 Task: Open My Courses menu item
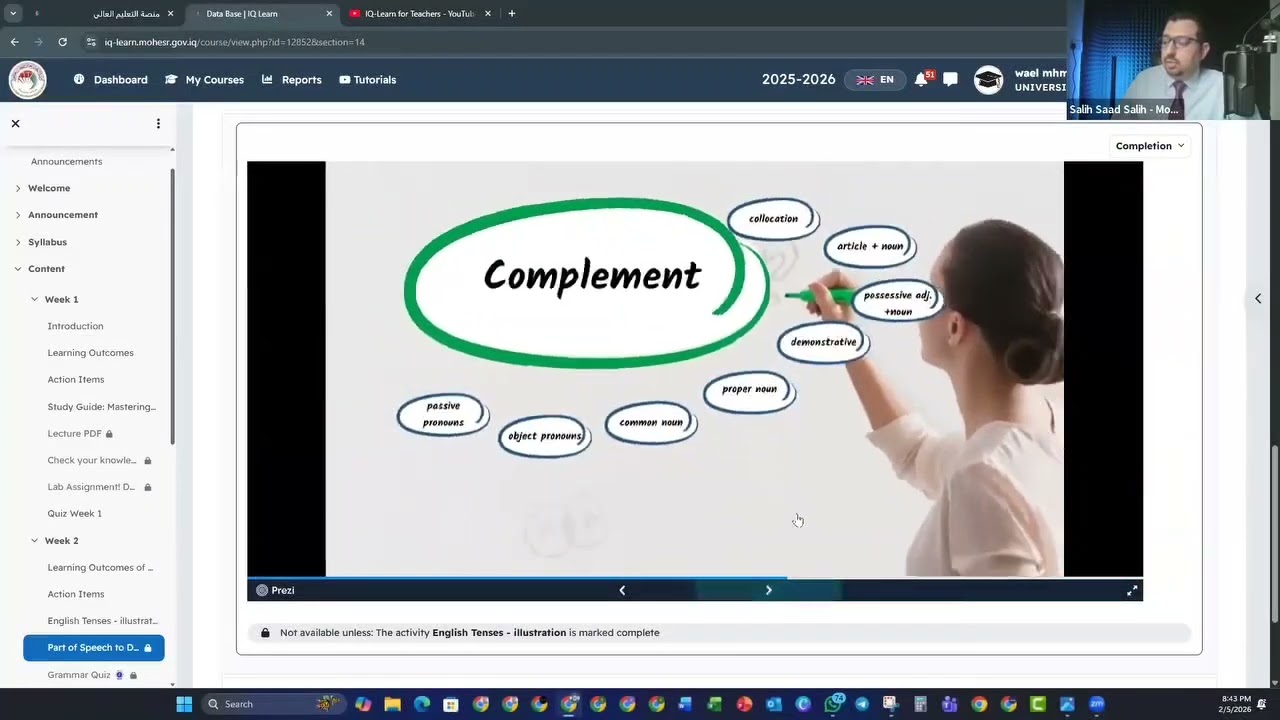click(x=204, y=80)
